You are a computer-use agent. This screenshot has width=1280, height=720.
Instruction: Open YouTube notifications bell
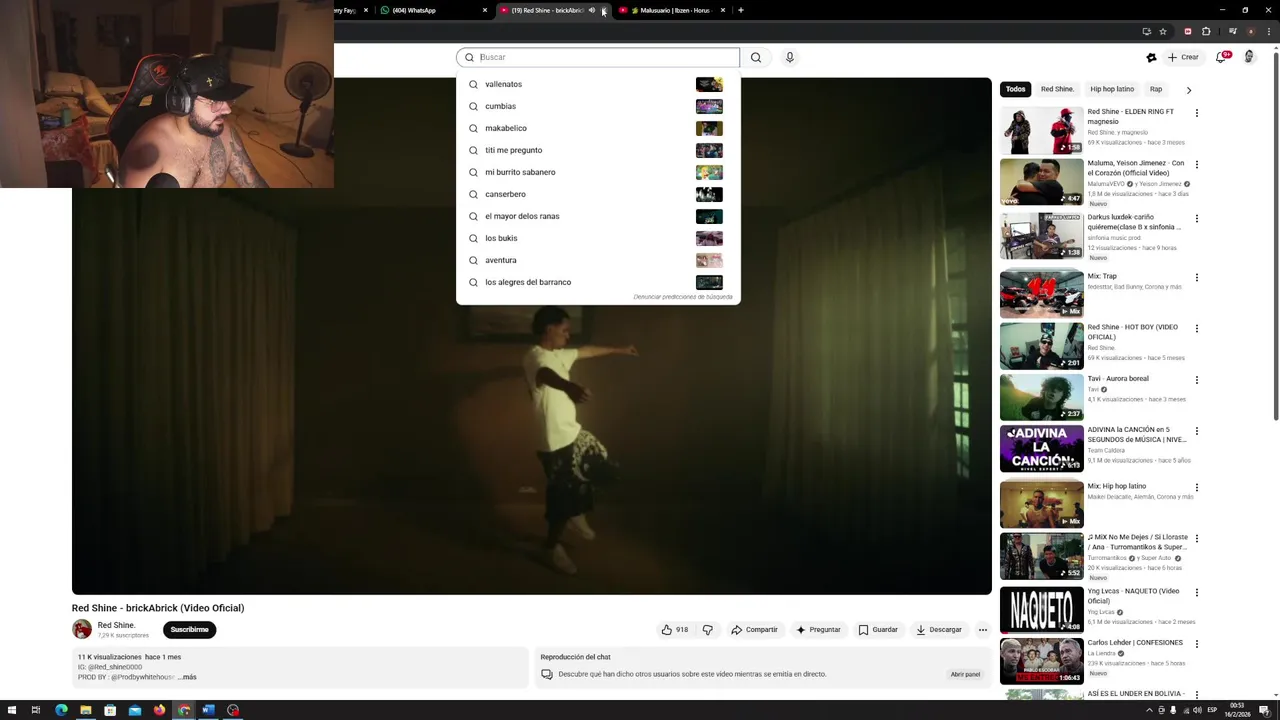pos(1221,57)
